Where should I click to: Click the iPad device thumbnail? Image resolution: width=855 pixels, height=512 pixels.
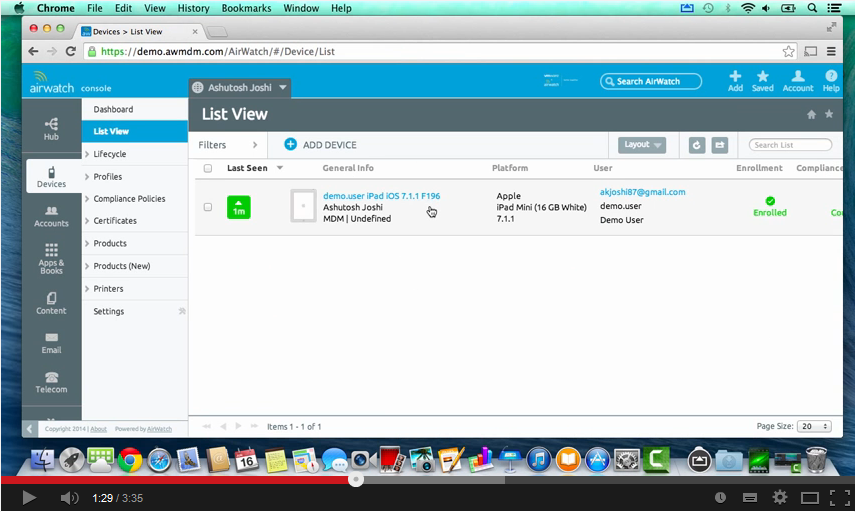303,206
